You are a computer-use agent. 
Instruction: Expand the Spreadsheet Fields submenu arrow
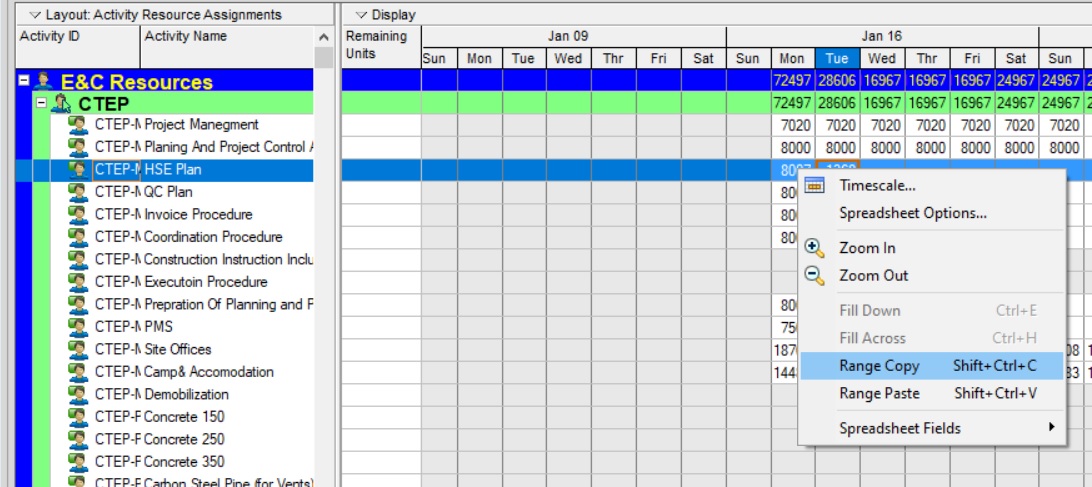click(x=1052, y=427)
